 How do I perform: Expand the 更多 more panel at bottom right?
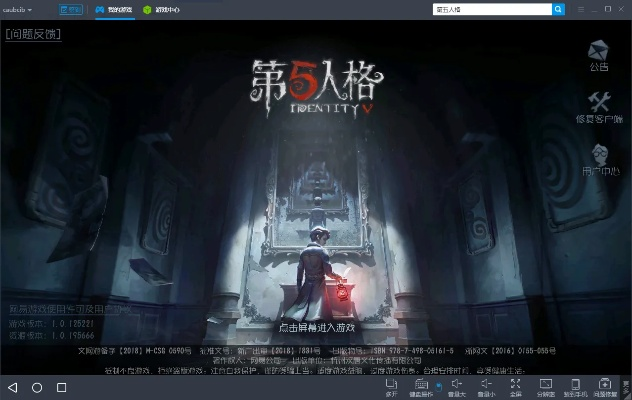(x=626, y=388)
